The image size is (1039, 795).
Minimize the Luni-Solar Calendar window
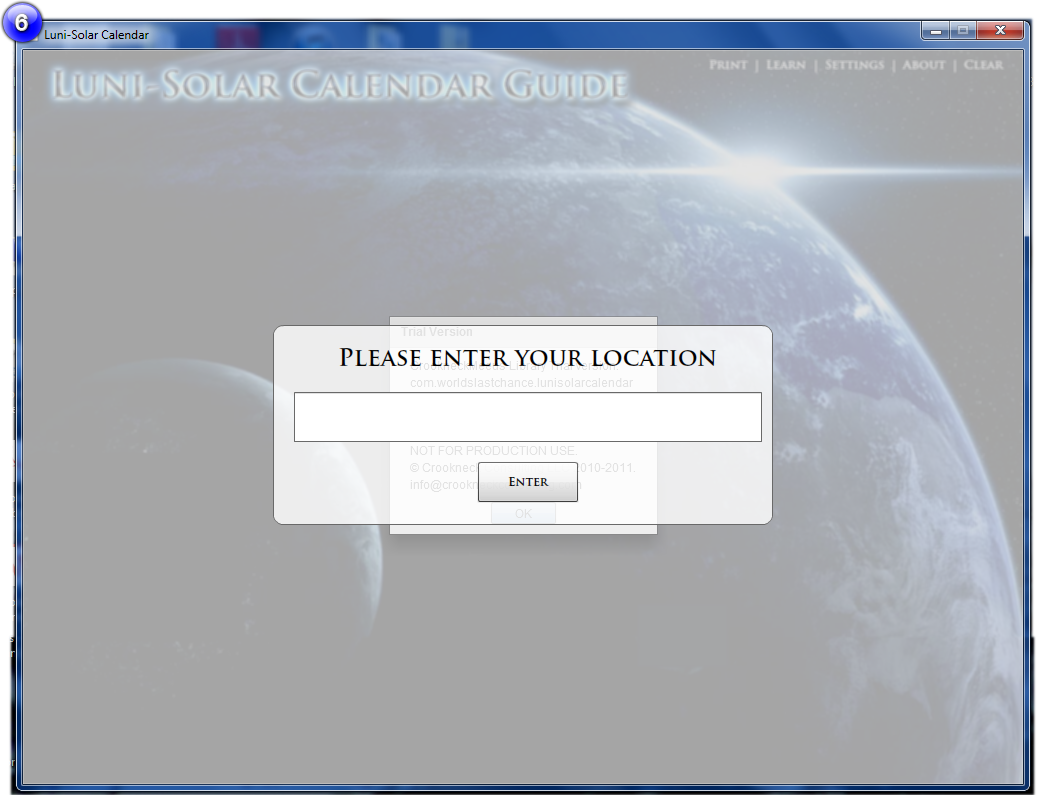[936, 30]
